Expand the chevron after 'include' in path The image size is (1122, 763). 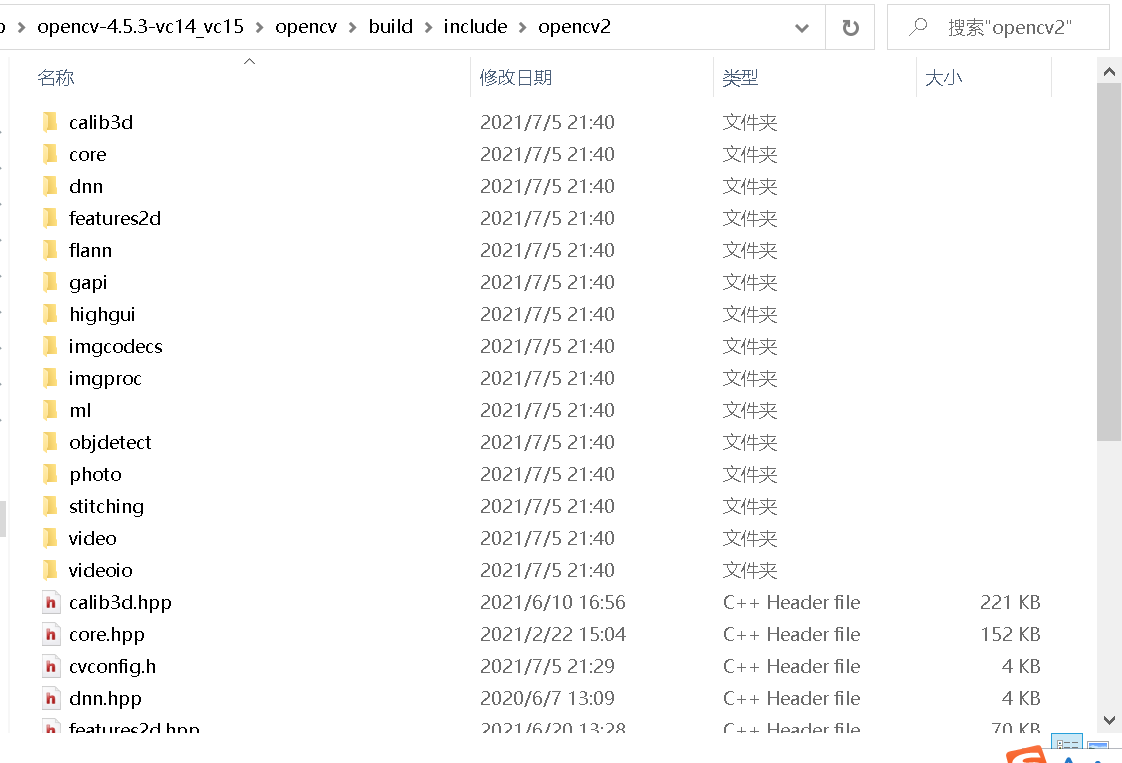523,27
